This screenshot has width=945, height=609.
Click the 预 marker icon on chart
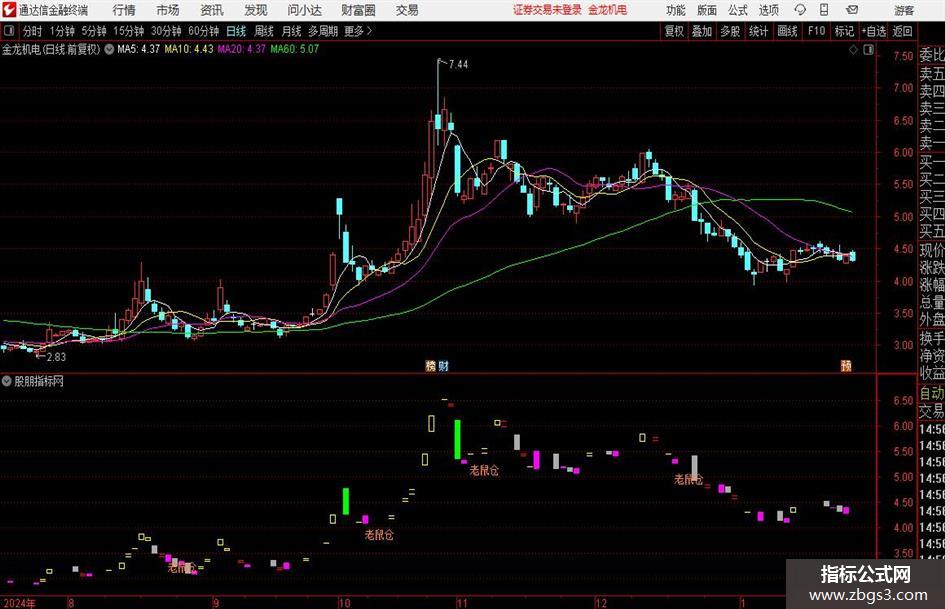point(846,366)
